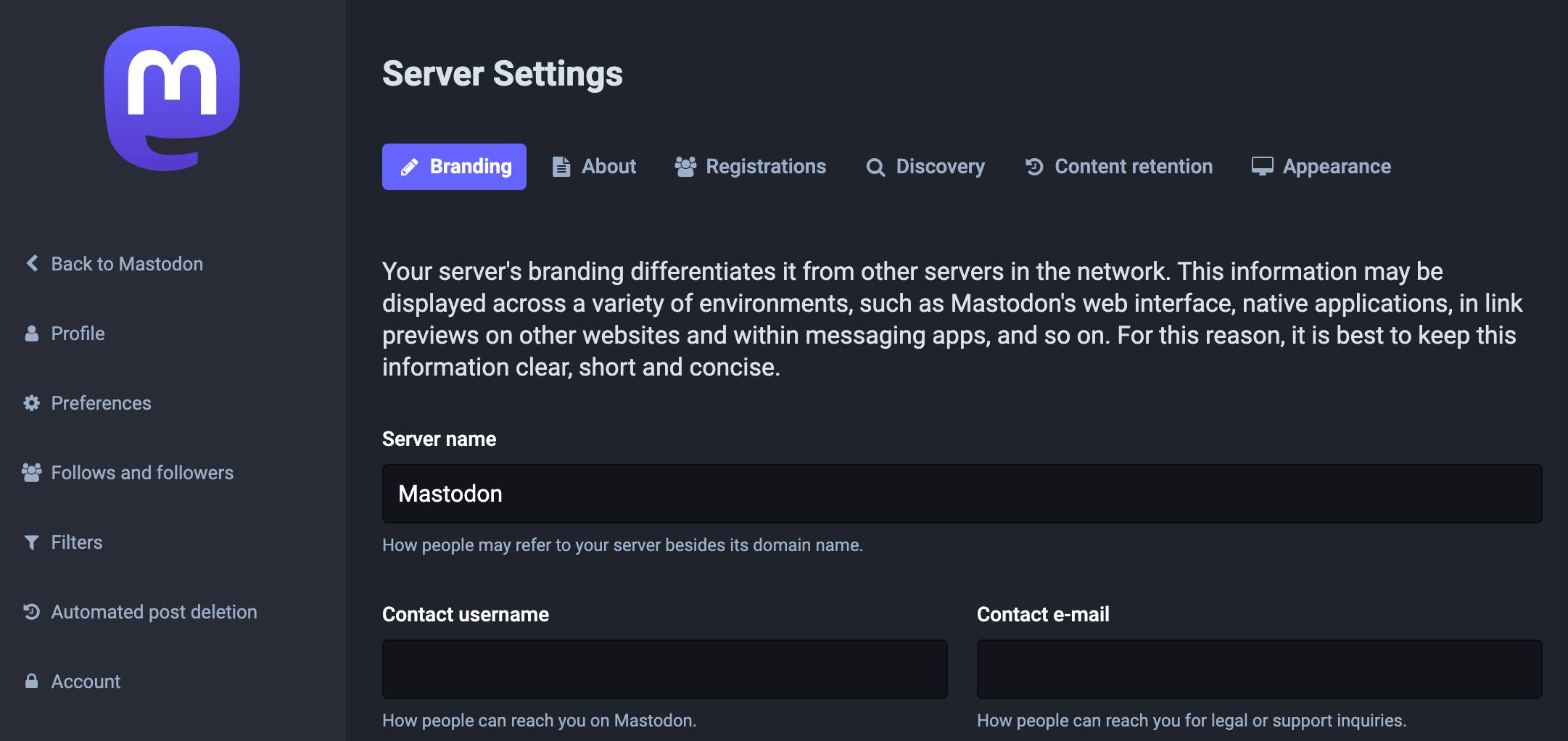The image size is (1568, 741).
Task: Click the people icon next to Registrations
Action: click(x=687, y=166)
